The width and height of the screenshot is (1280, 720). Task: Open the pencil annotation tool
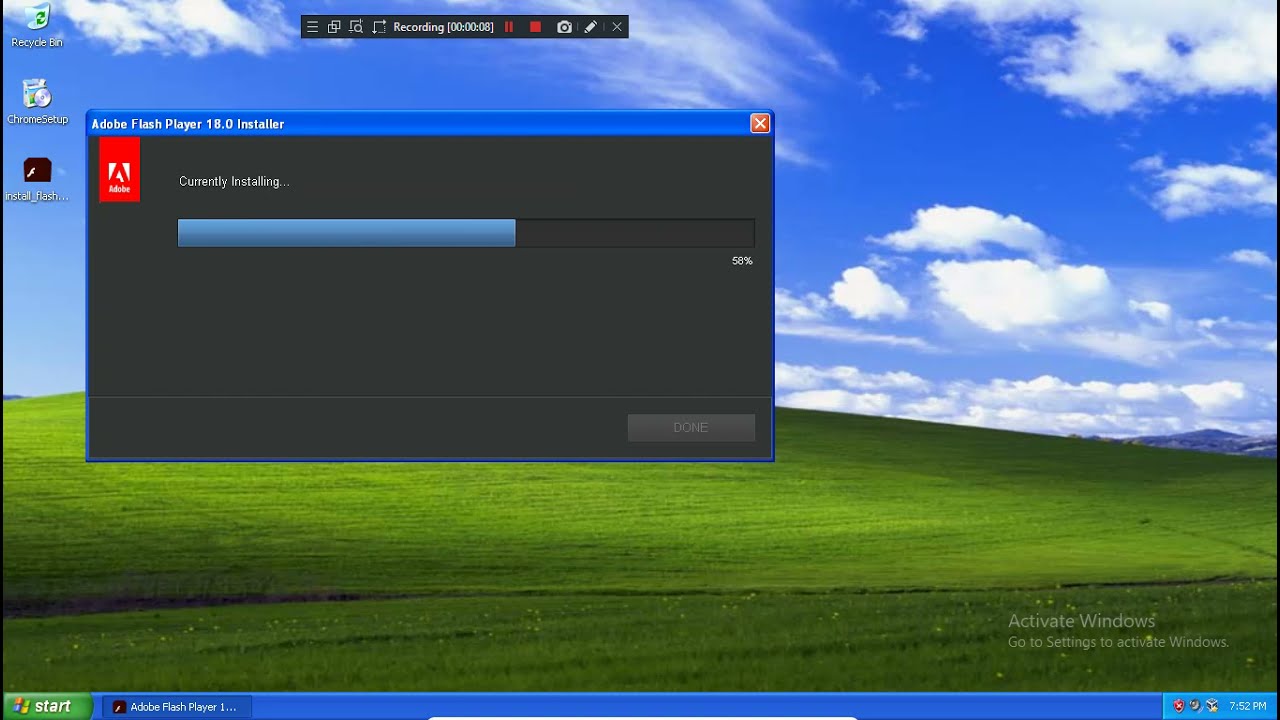click(591, 27)
